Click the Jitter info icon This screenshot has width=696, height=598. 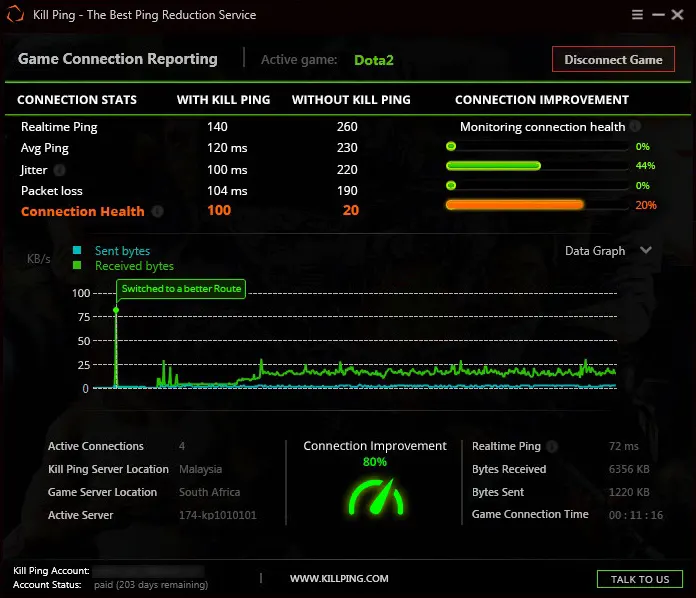[x=59, y=170]
